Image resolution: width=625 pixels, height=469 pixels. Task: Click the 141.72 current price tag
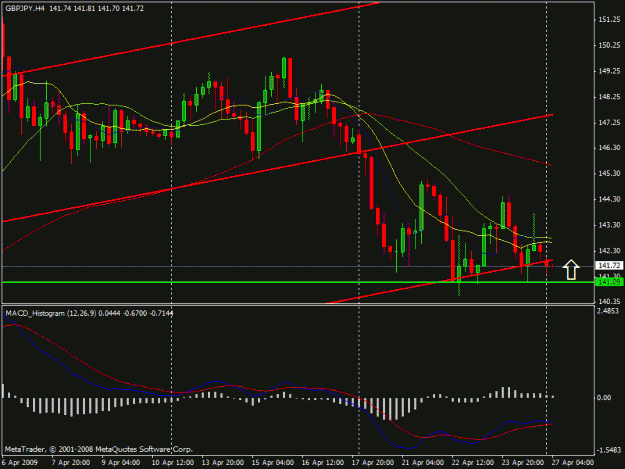(609, 265)
